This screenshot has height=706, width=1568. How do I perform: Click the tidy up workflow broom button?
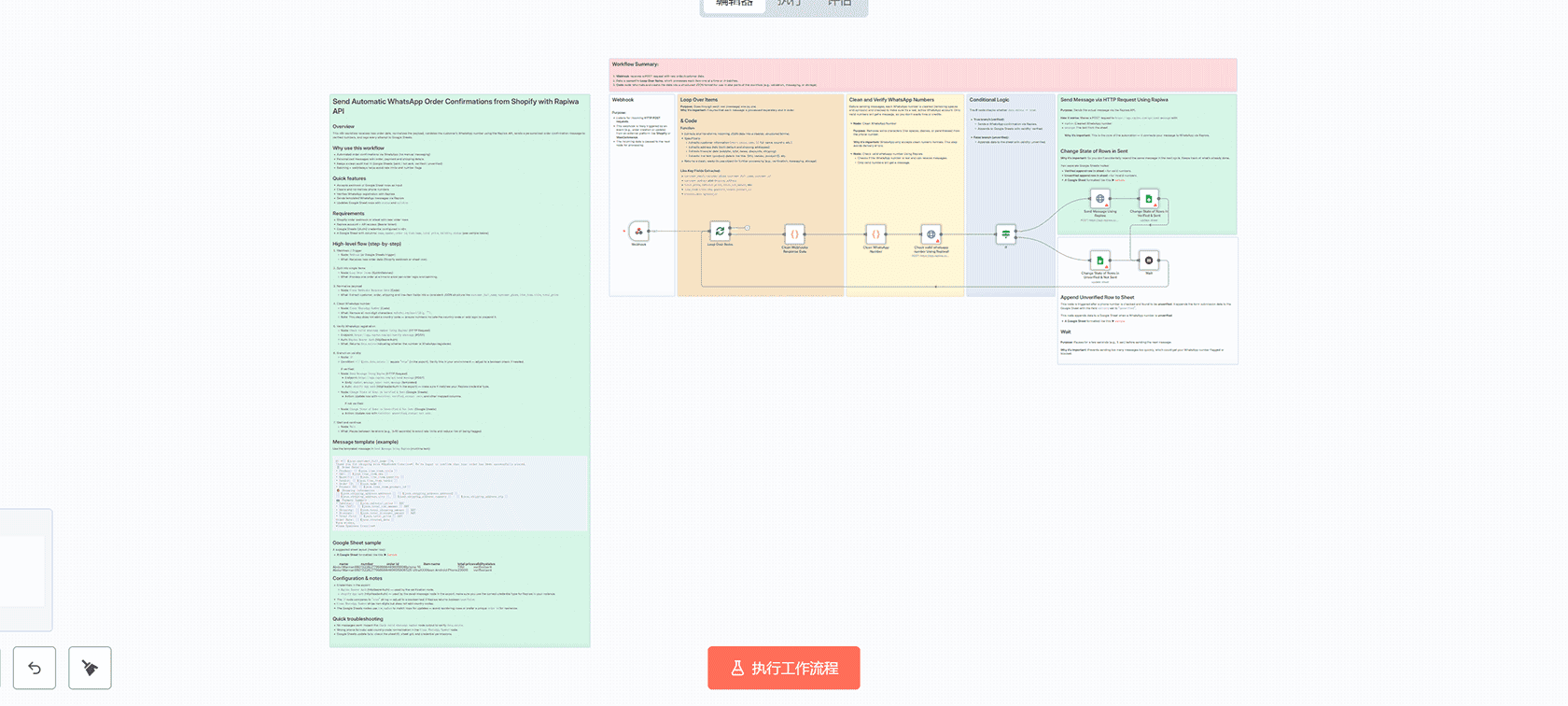coord(90,668)
